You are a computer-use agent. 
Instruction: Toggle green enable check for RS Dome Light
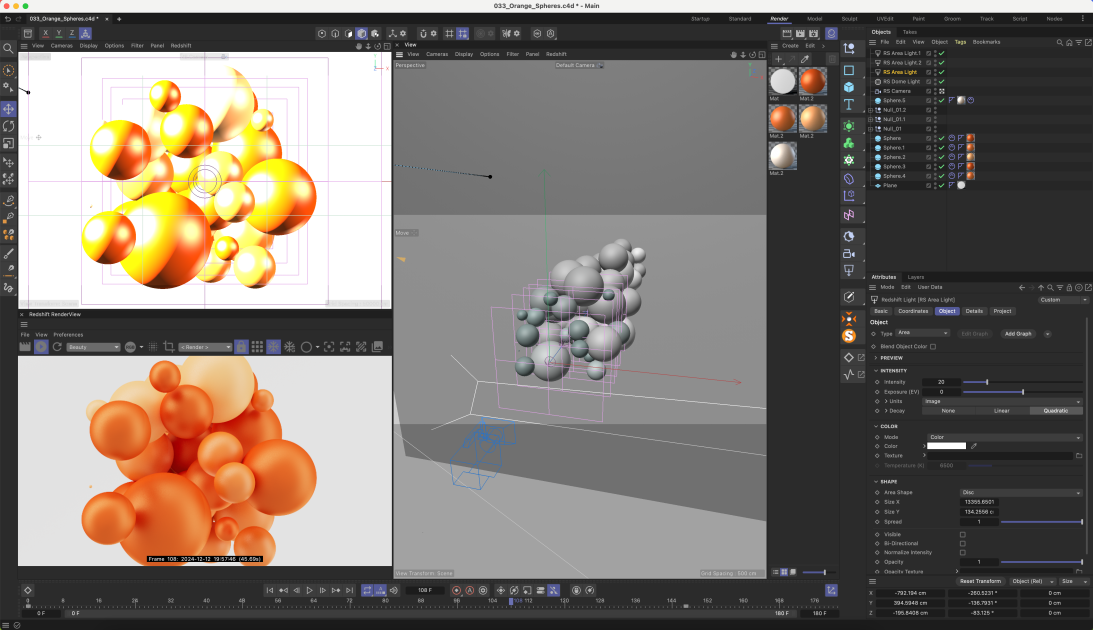coord(942,82)
